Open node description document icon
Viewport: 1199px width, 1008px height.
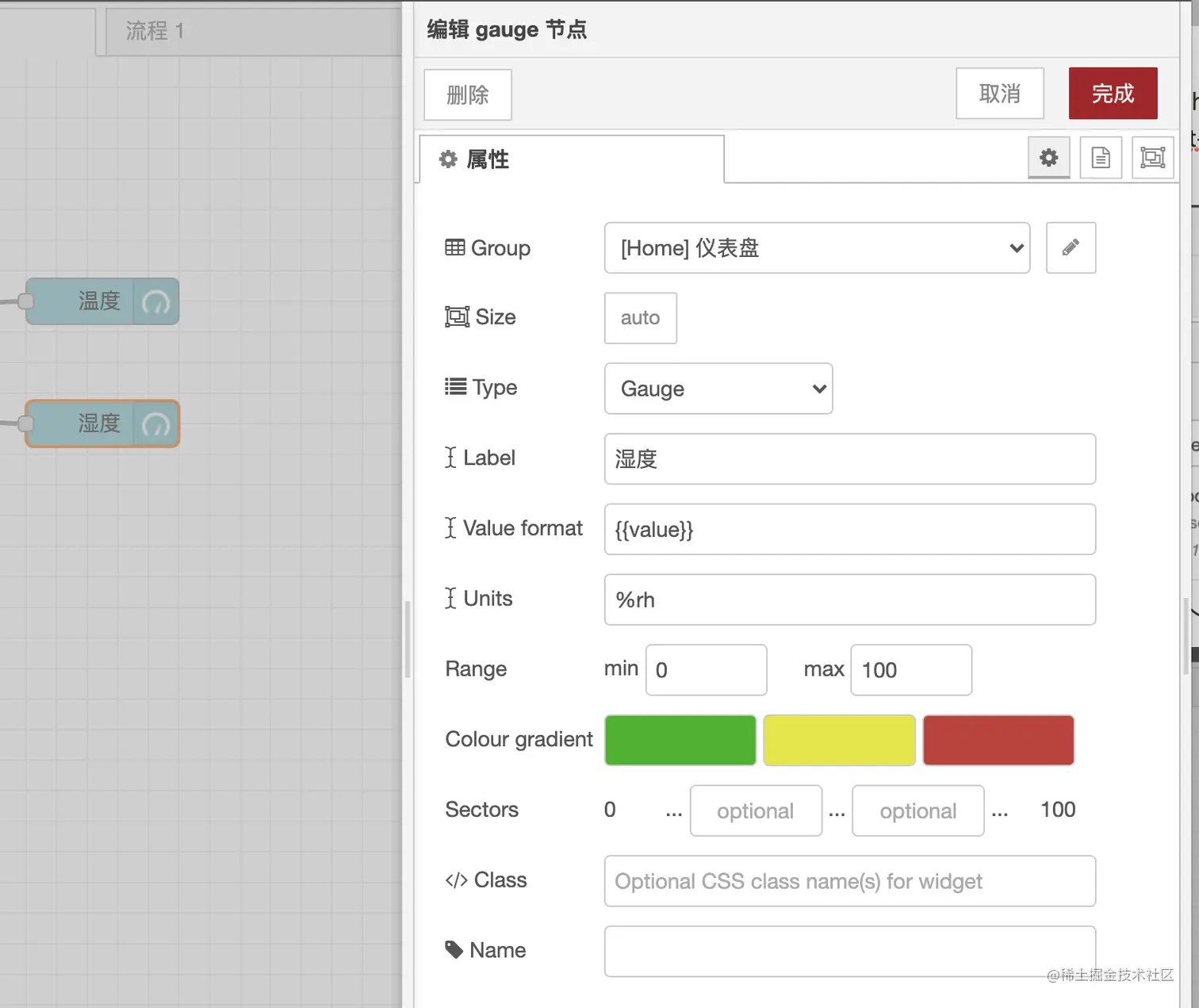(x=1101, y=158)
